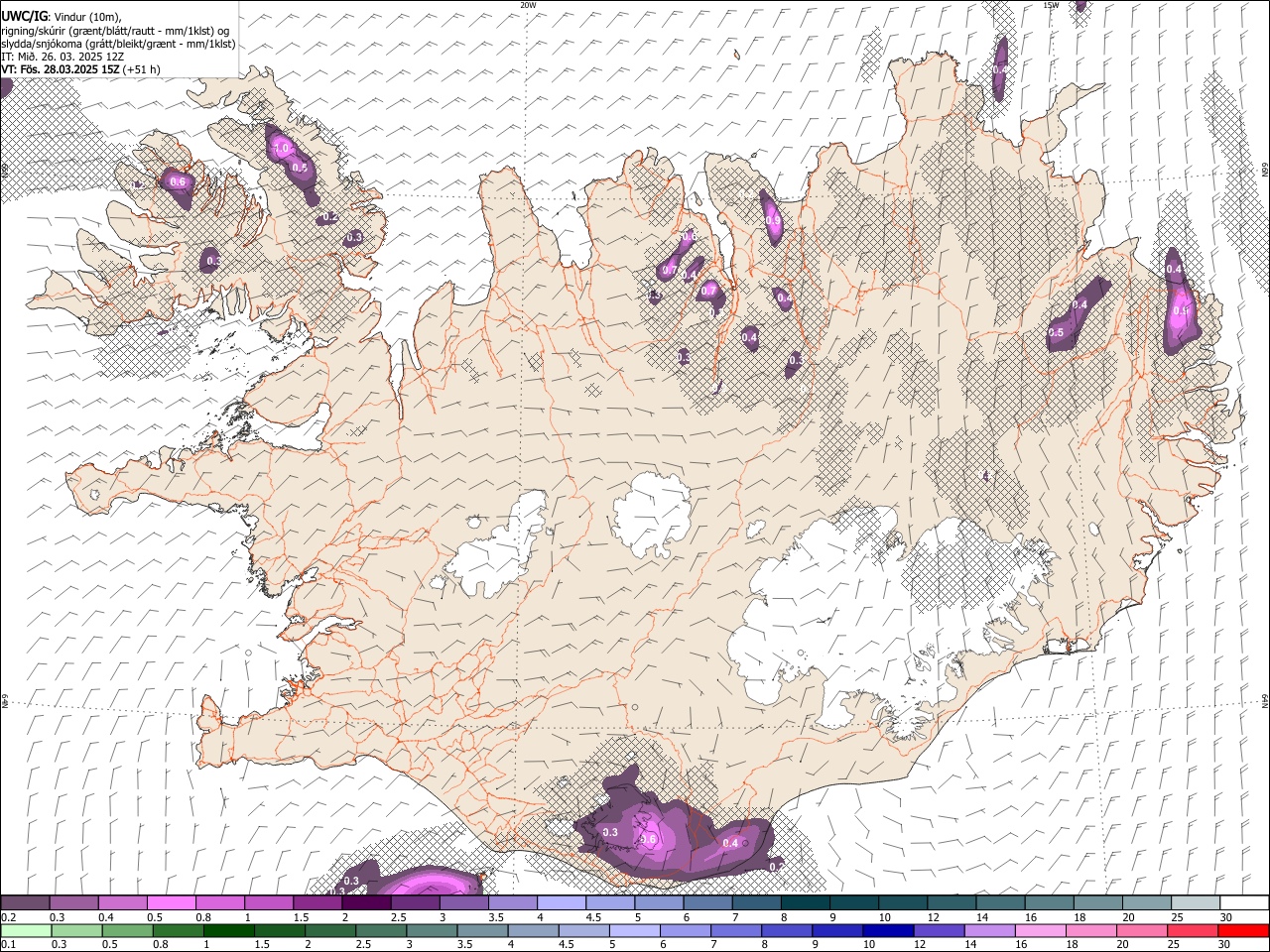Viewport: 1270px width, 952px height.
Task: Click the '12' label in the bottom legend row
Action: pyautogui.click(x=918, y=945)
